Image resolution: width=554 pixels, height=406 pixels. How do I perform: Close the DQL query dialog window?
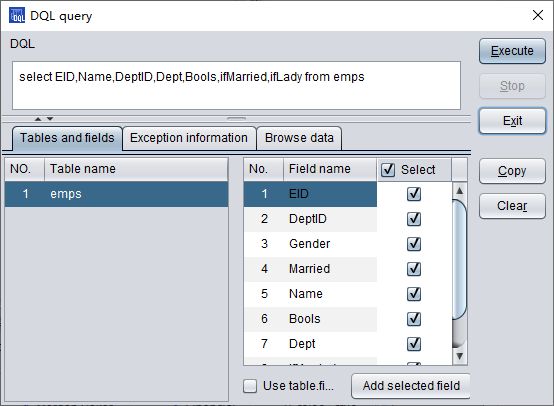click(x=538, y=15)
